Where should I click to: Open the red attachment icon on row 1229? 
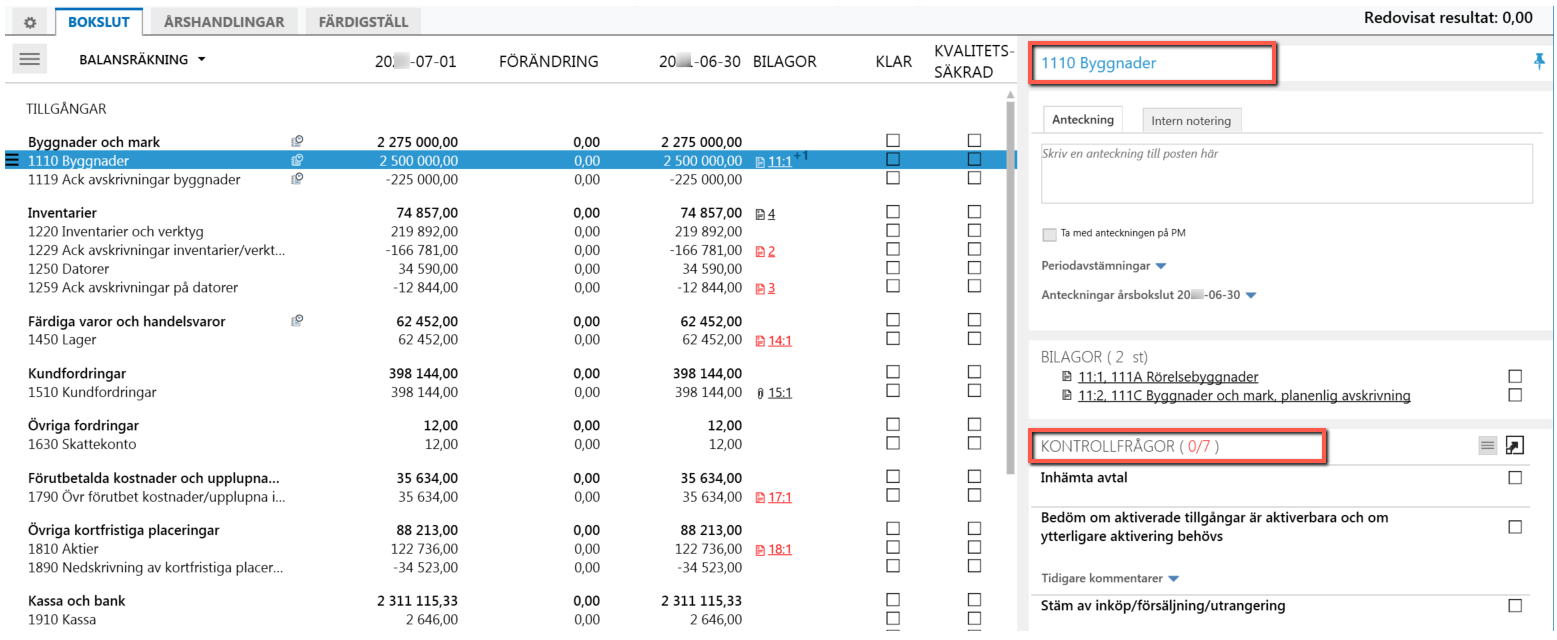click(x=761, y=251)
